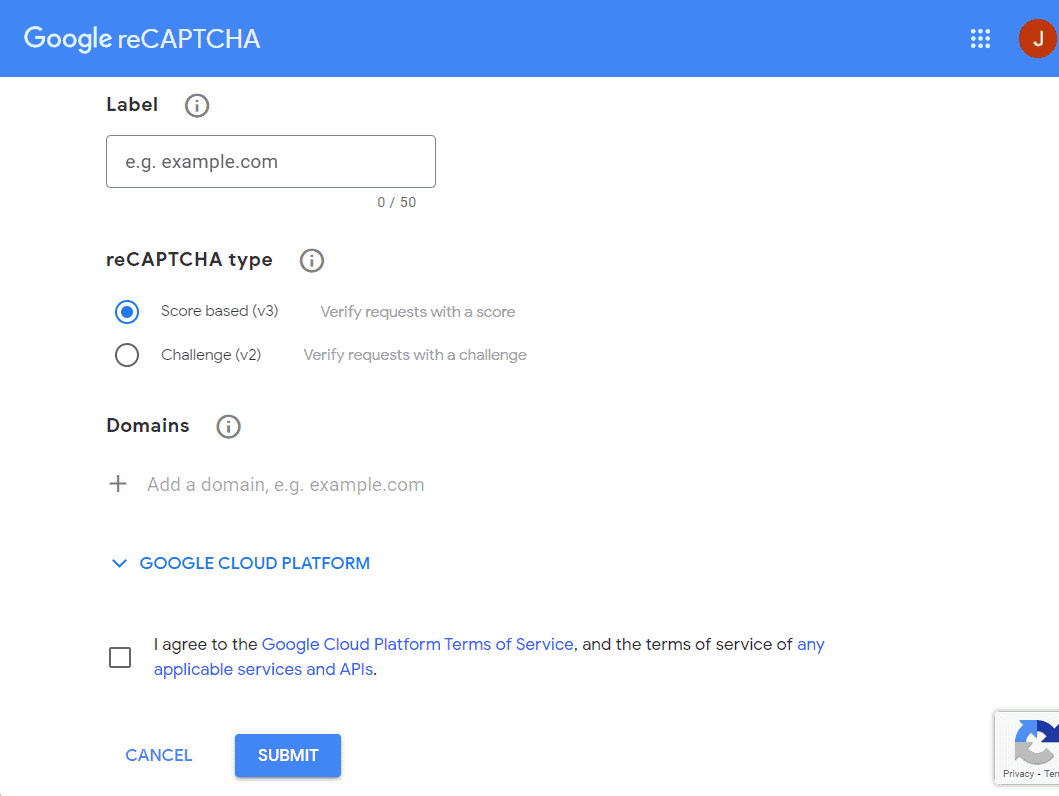Click Cancel to discard the form

point(158,755)
